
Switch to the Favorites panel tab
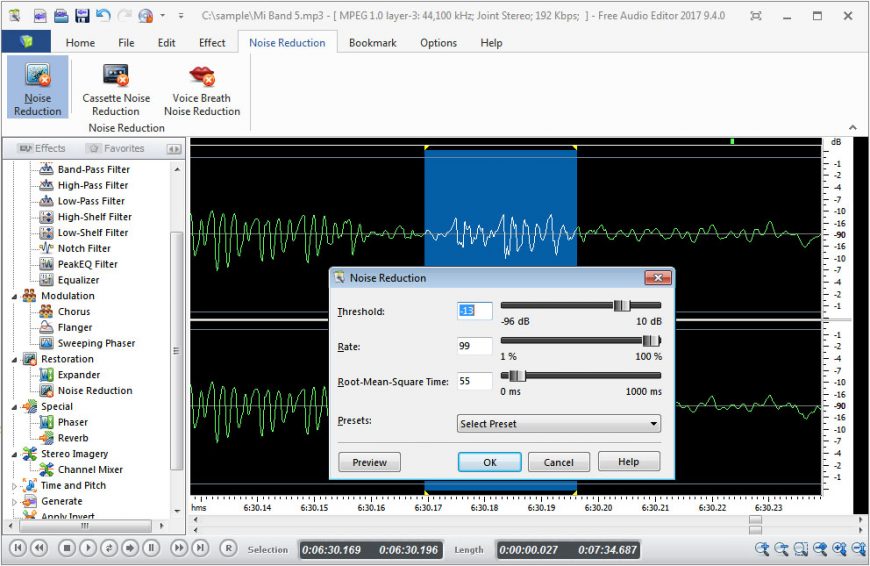pos(115,148)
